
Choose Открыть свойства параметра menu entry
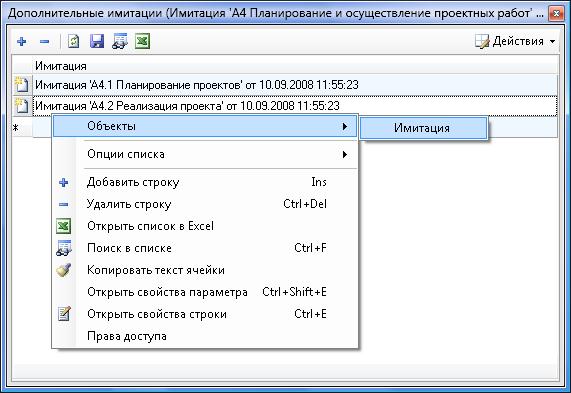click(205, 292)
